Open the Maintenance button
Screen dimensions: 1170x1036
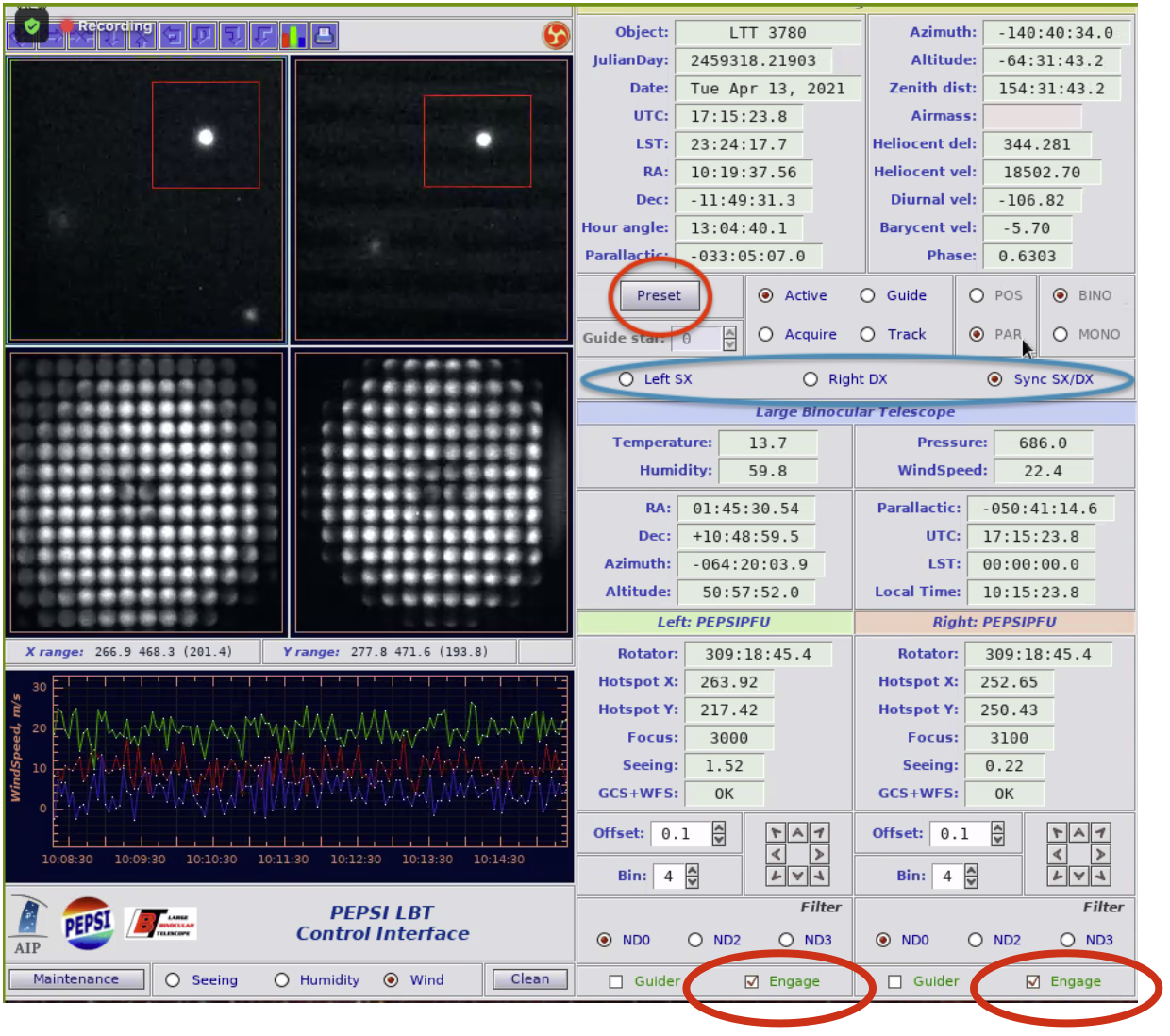click(x=76, y=979)
